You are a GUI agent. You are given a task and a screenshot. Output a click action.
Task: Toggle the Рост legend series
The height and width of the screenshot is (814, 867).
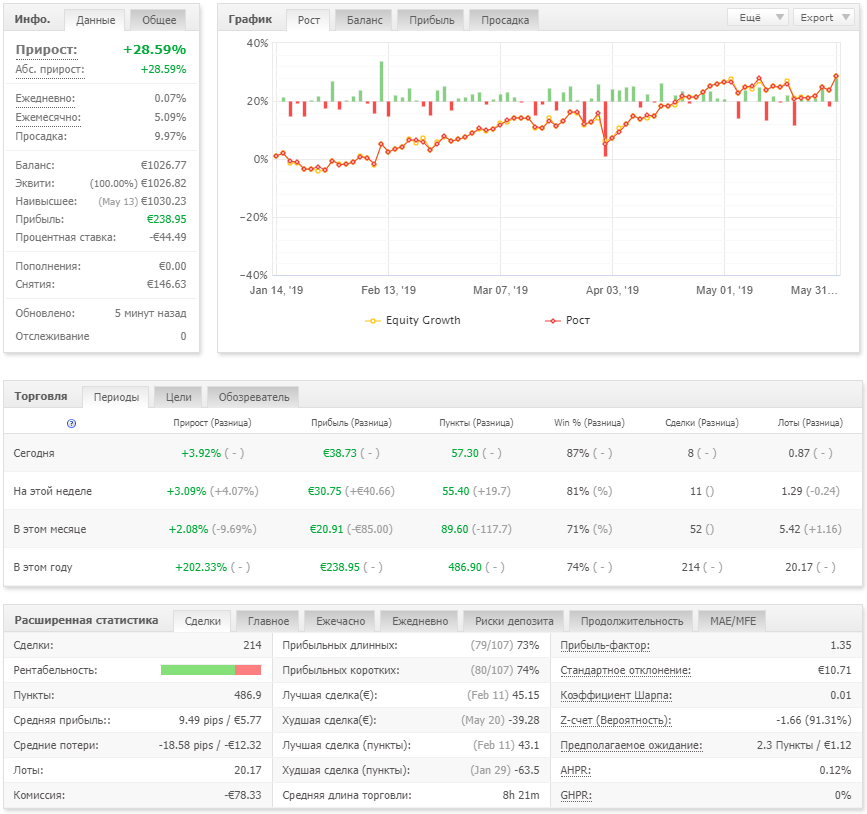[567, 320]
